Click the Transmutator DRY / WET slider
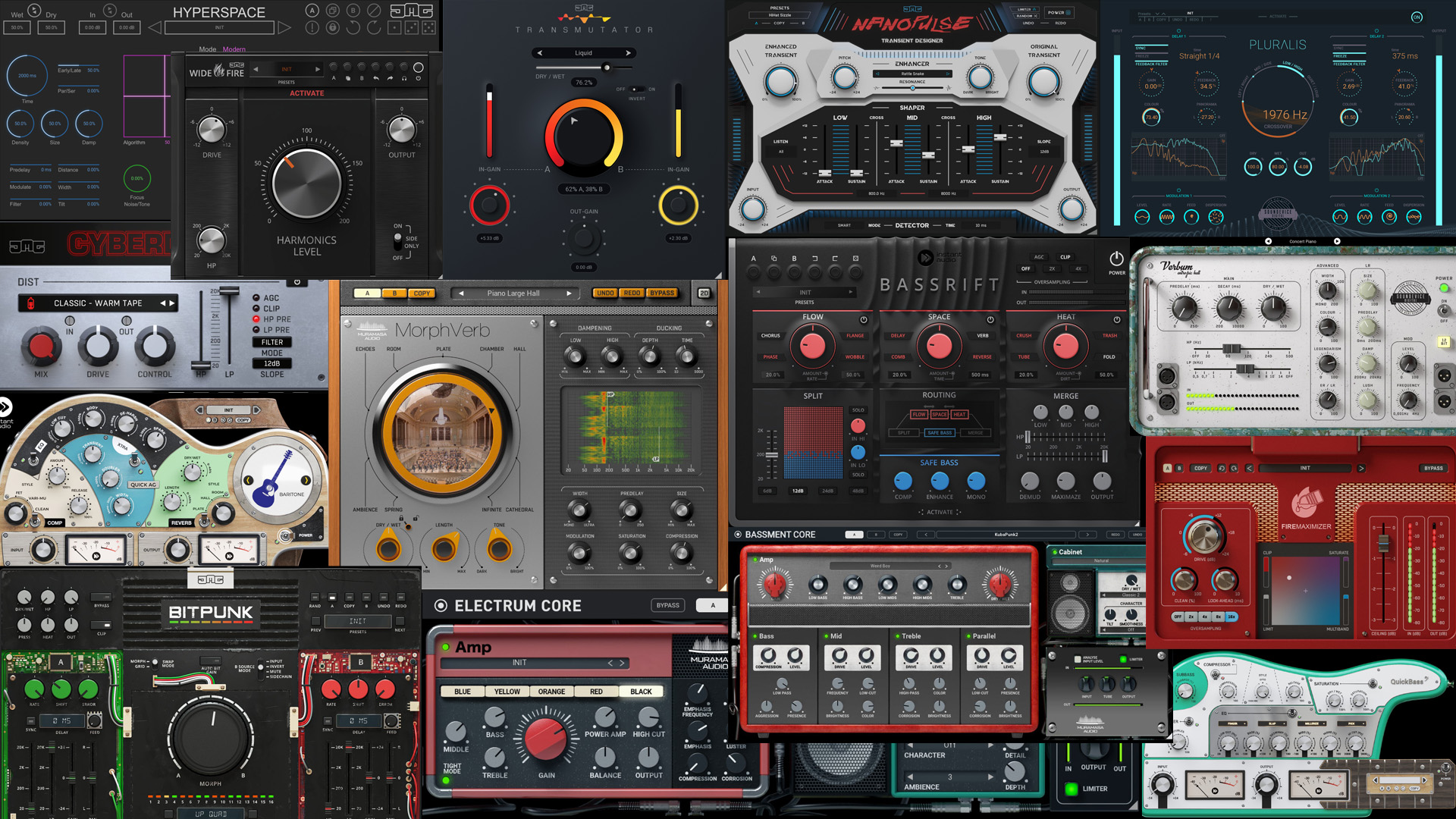The height and width of the screenshot is (819, 1456). point(606,67)
